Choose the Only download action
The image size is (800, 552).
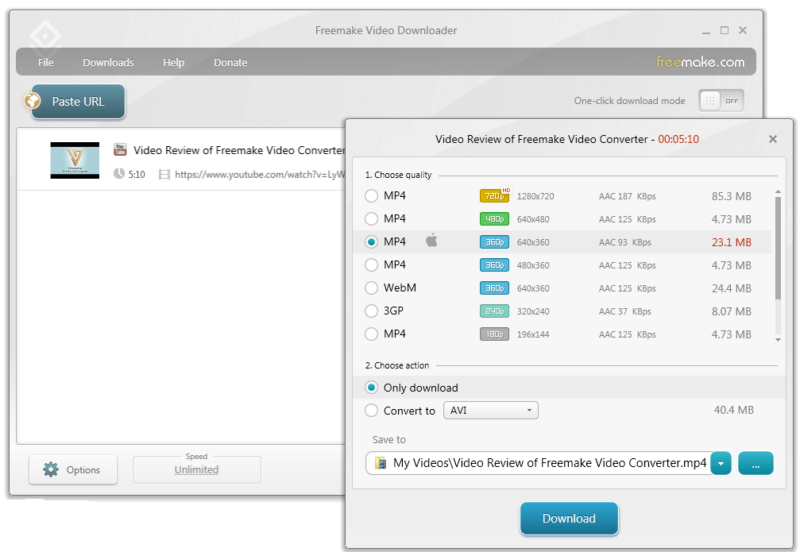click(x=371, y=388)
